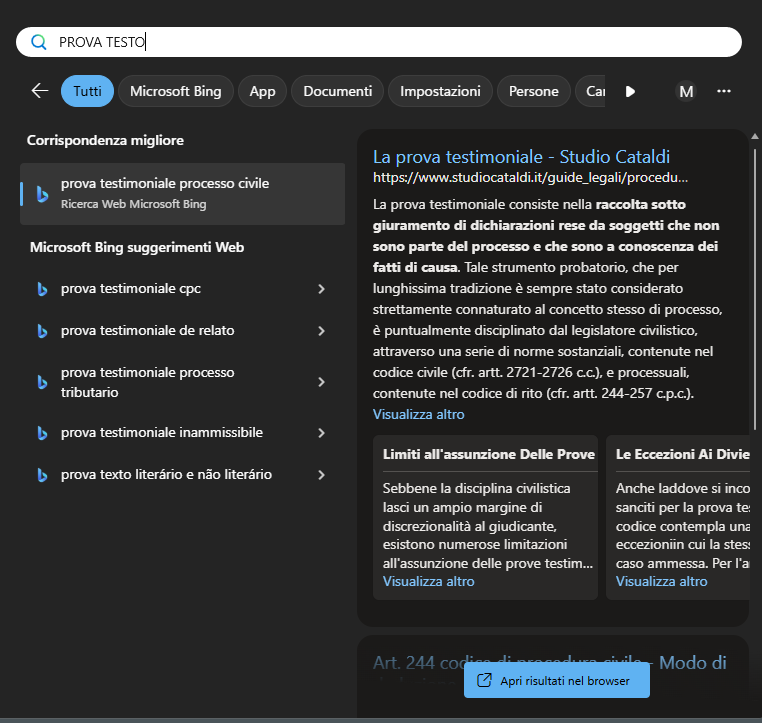Open the studiocataldi.it URL link
762x723 pixels.
(530, 178)
